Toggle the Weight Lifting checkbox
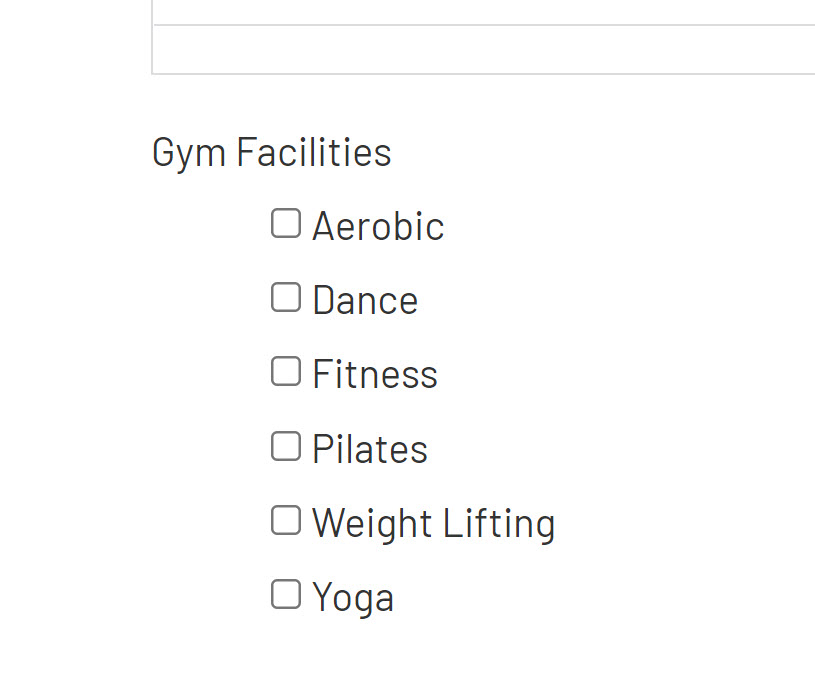 [x=286, y=520]
